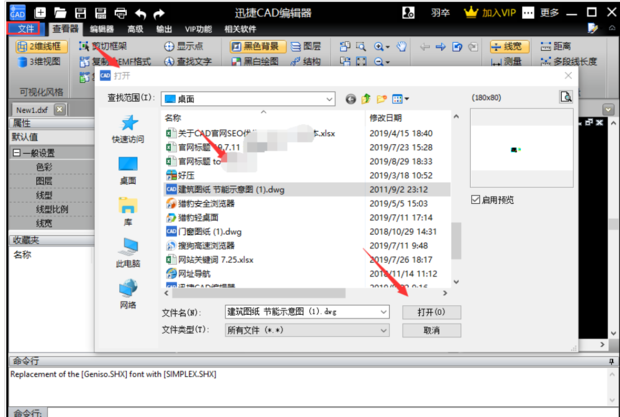Click the preview zoom icon in dialog

point(566,96)
